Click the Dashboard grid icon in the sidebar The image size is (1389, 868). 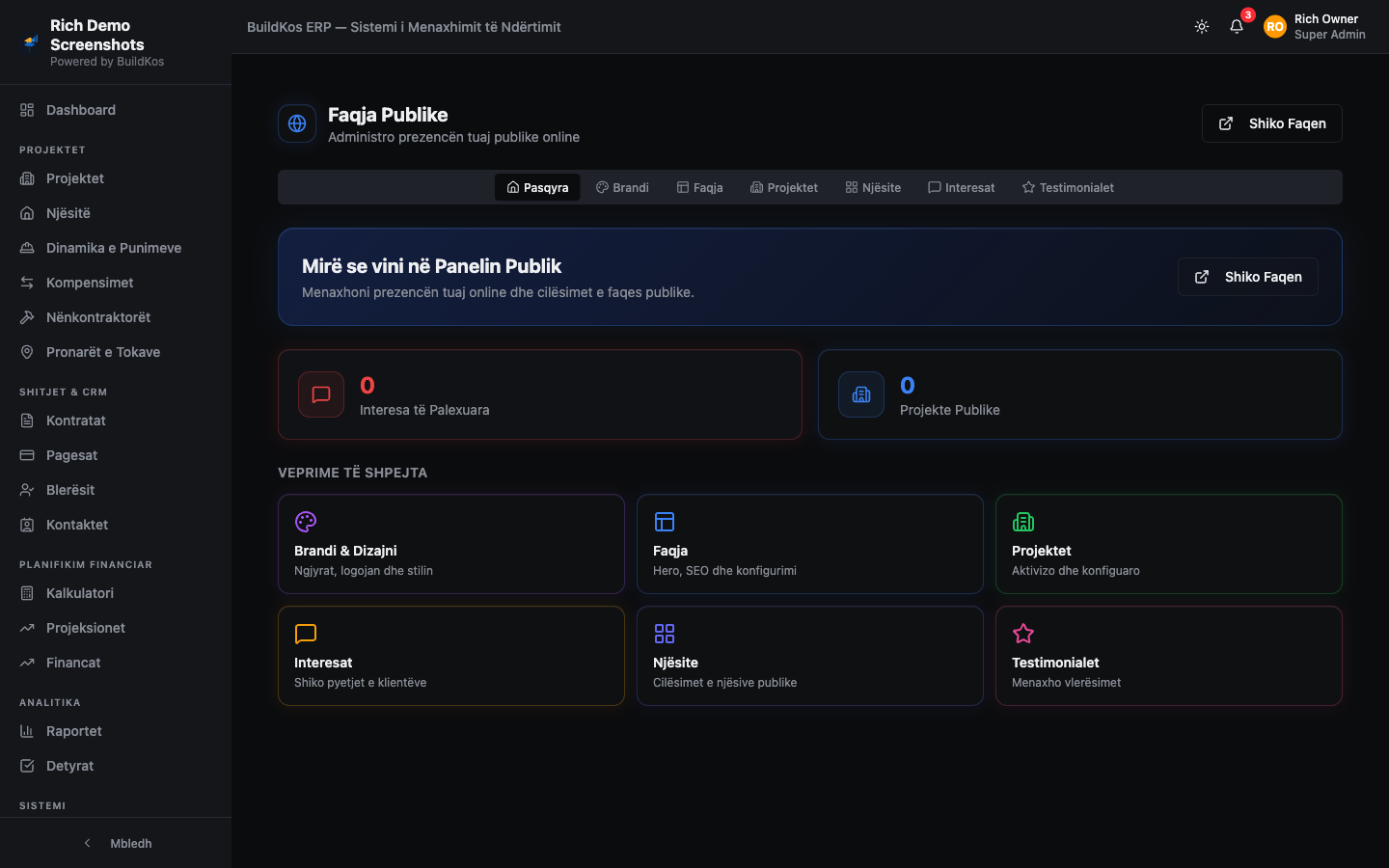27,110
